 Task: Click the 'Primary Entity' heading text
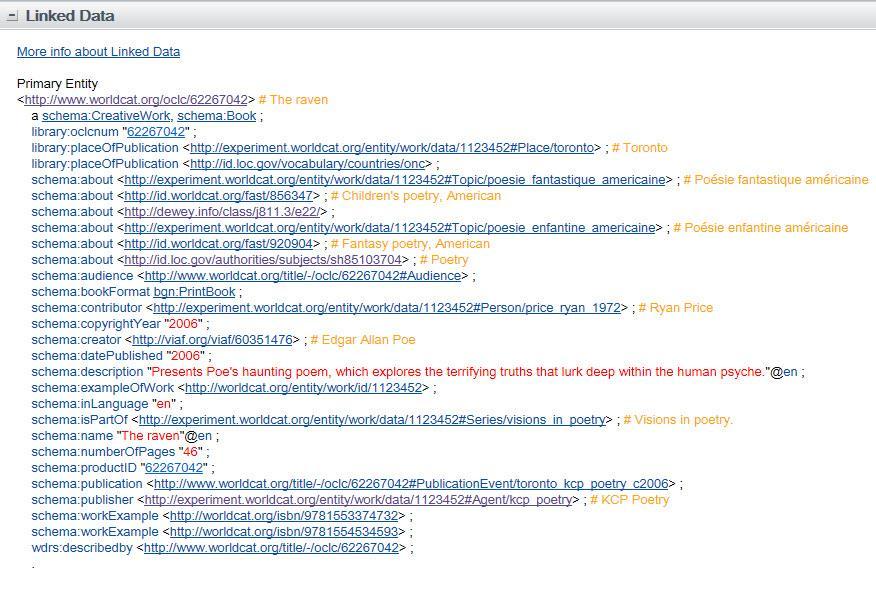pos(58,84)
